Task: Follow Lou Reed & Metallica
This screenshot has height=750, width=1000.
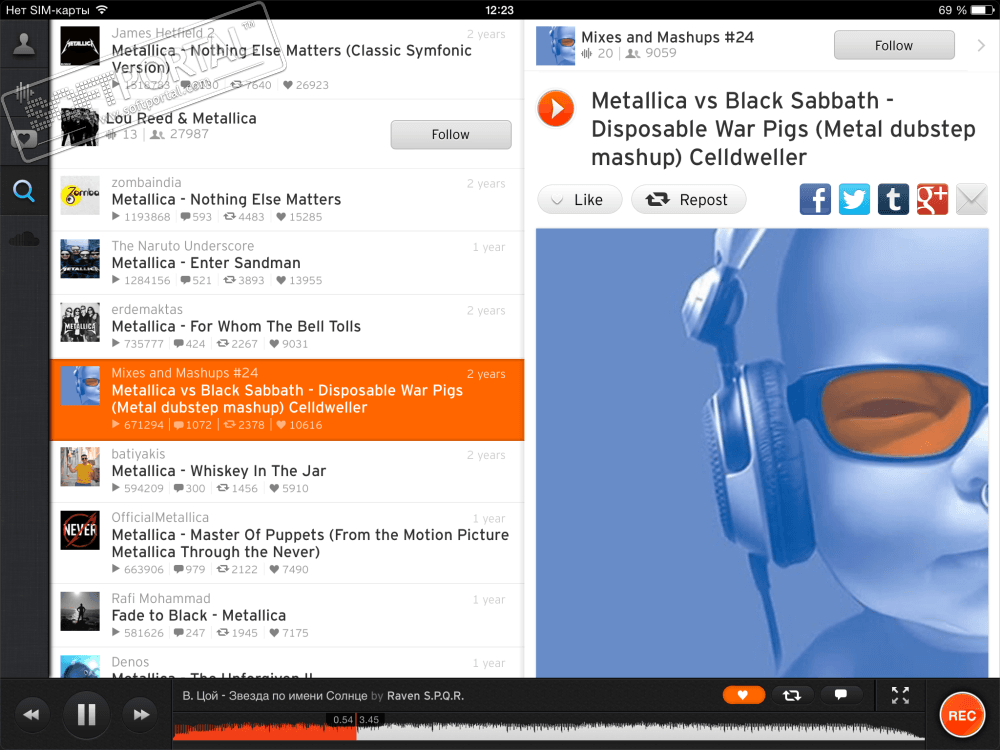Action: point(451,135)
